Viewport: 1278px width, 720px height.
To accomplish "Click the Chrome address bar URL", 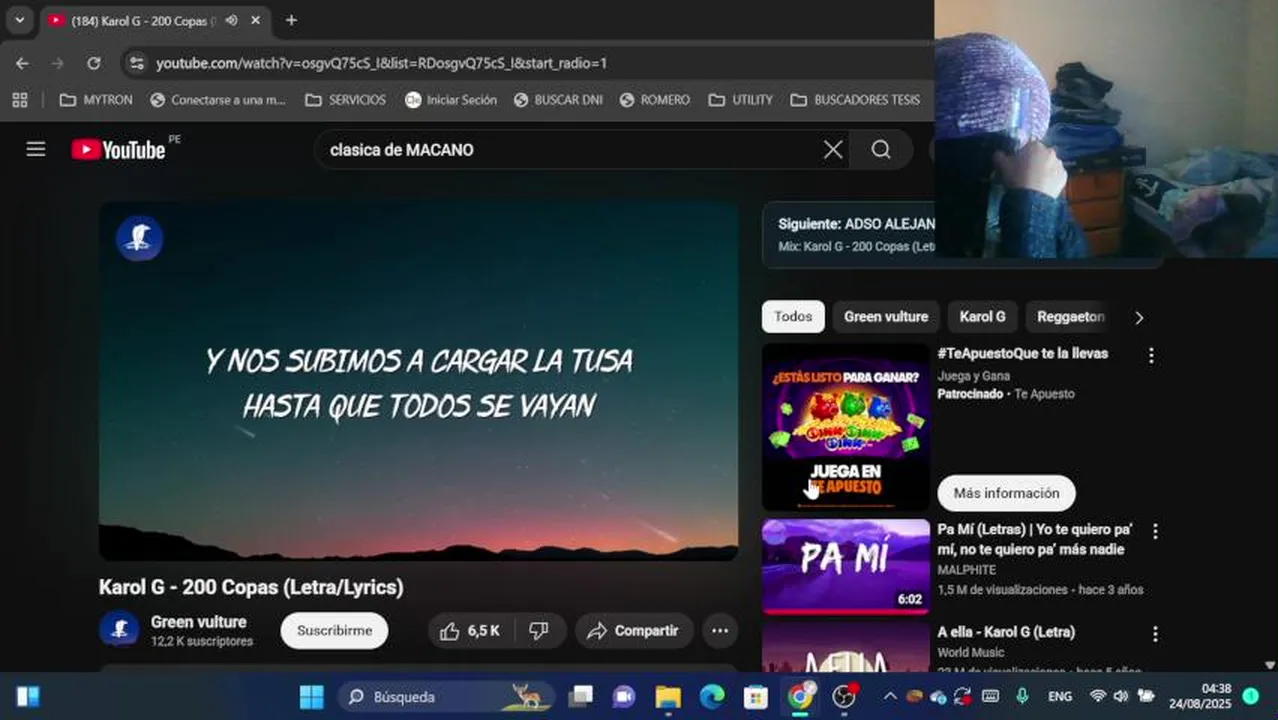I will click(381, 63).
